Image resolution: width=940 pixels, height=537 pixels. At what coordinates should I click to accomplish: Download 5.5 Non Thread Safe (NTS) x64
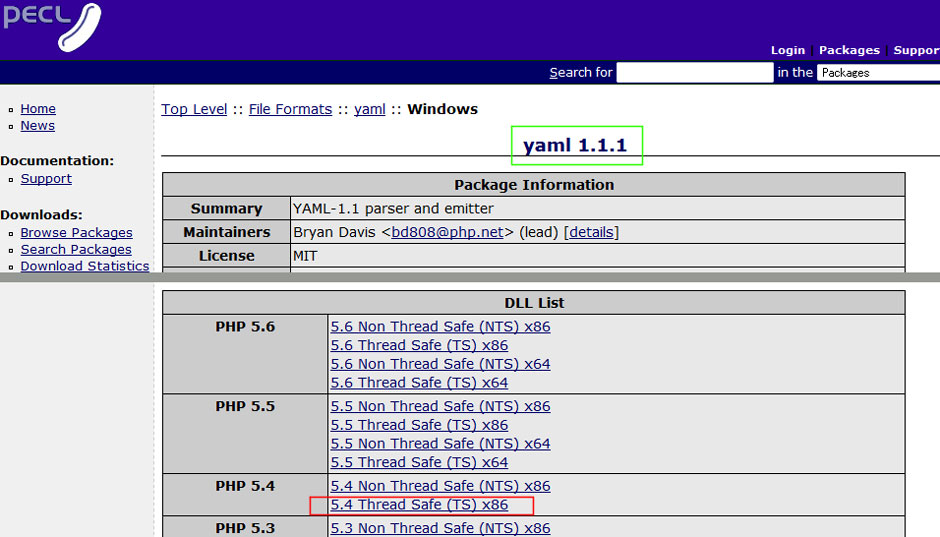[x=441, y=444]
